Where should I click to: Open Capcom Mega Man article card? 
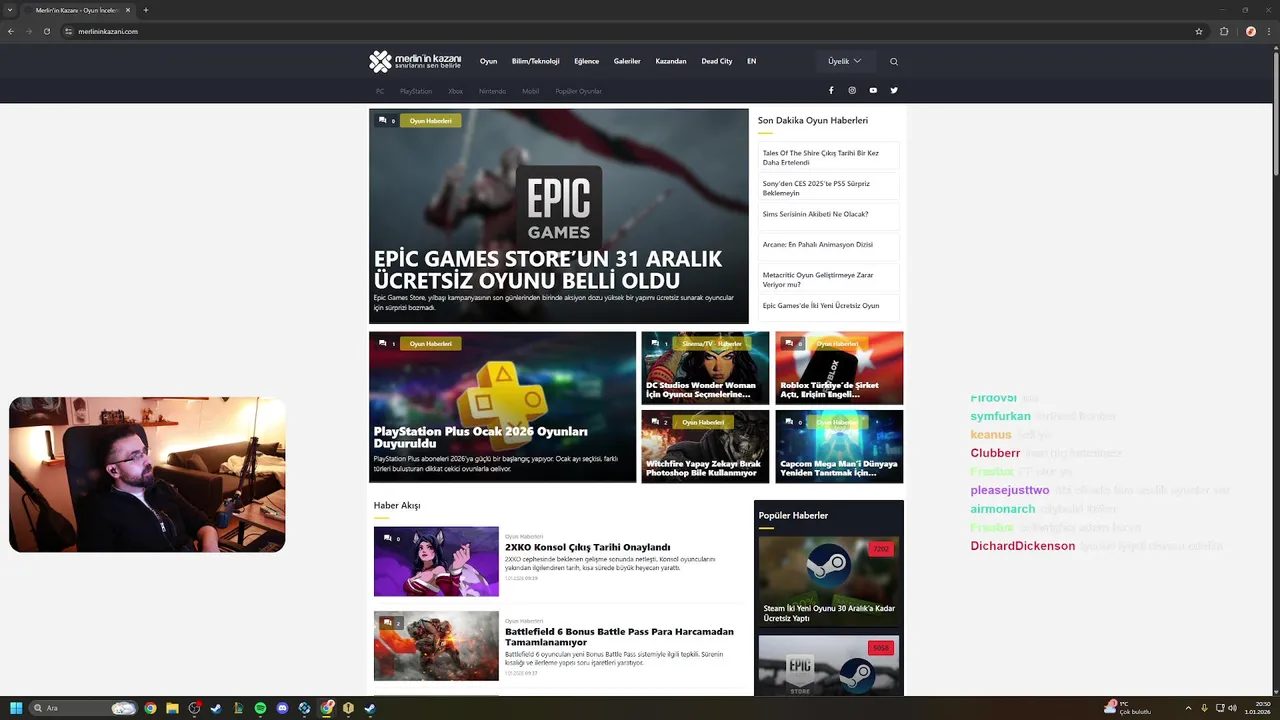tap(839, 446)
